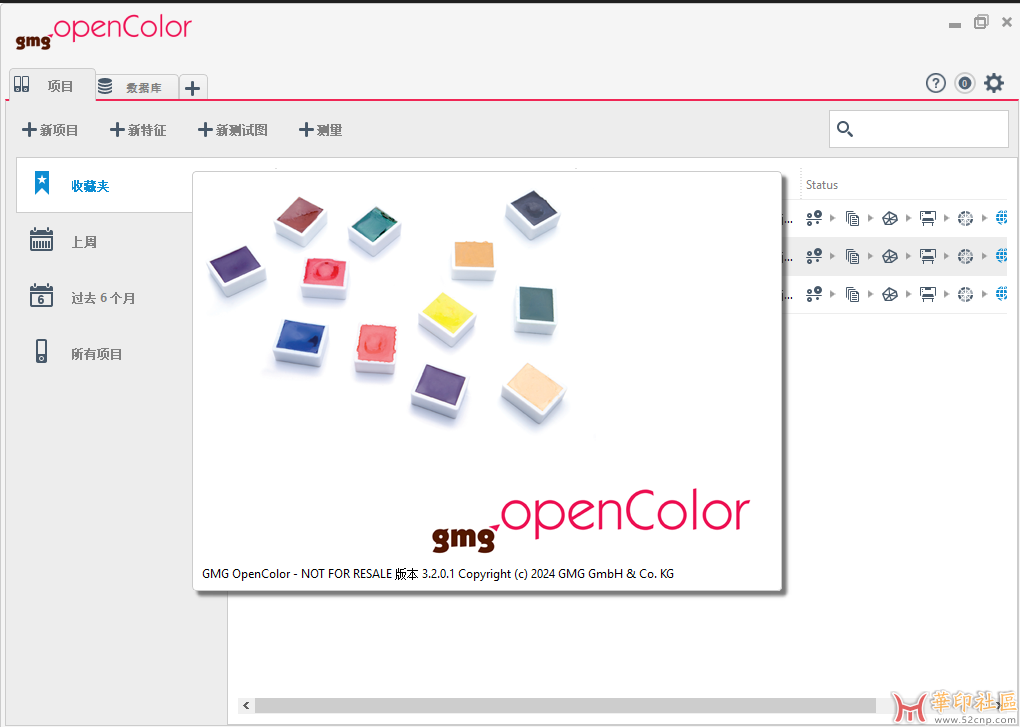This screenshot has height=727, width=1020.
Task: Click the bookmark star icon beside 收藏夹
Action: (42, 184)
